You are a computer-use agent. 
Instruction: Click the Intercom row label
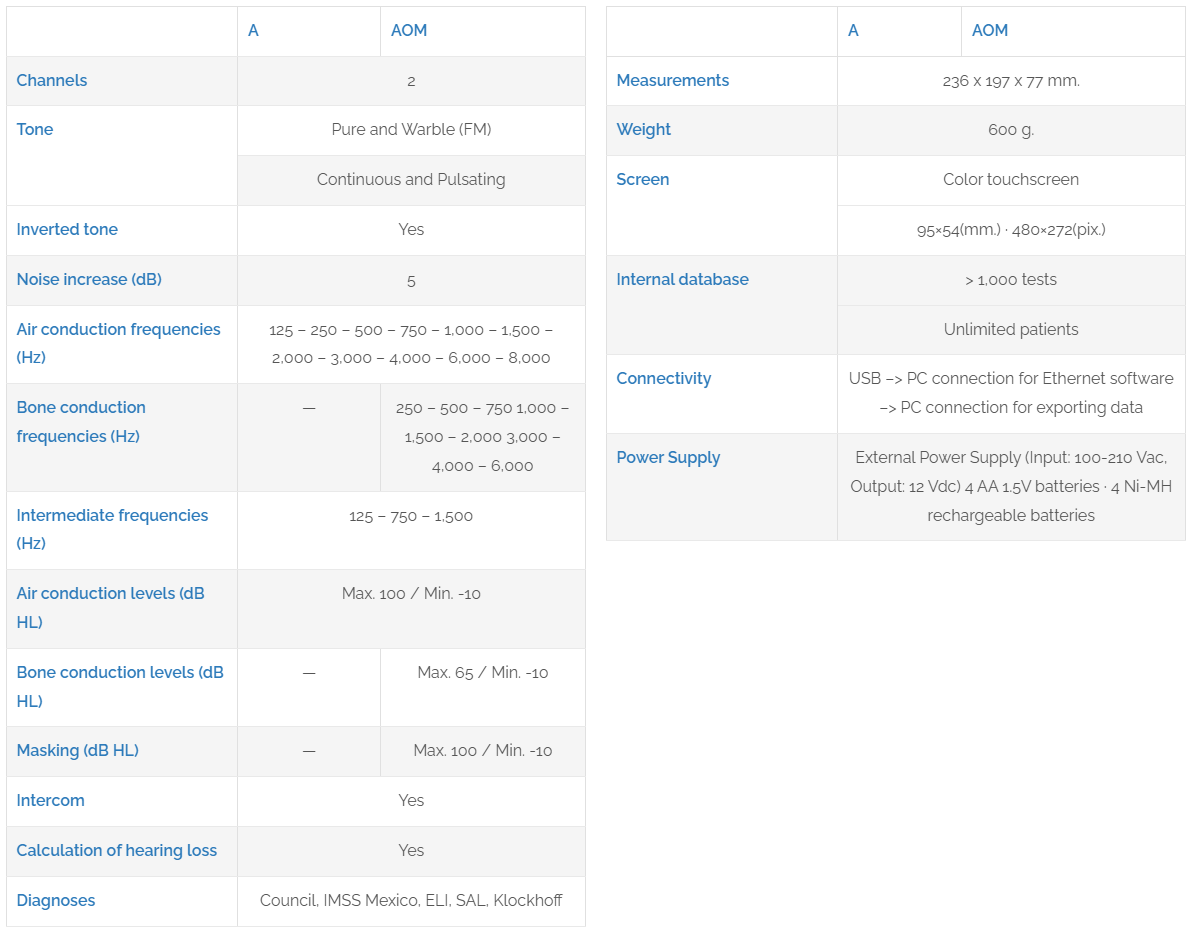point(50,800)
